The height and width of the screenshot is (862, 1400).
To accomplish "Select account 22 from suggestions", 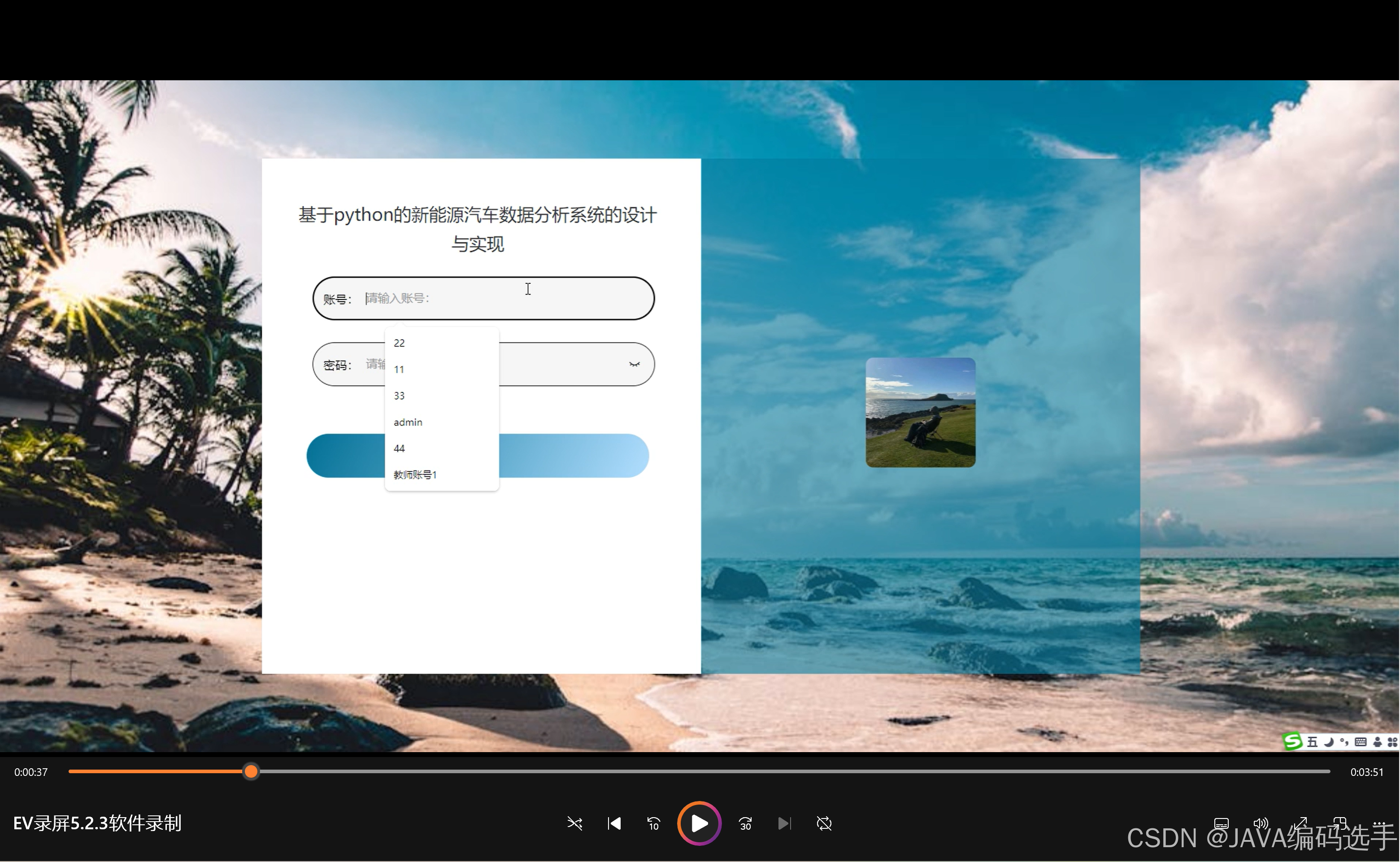I will coord(442,343).
